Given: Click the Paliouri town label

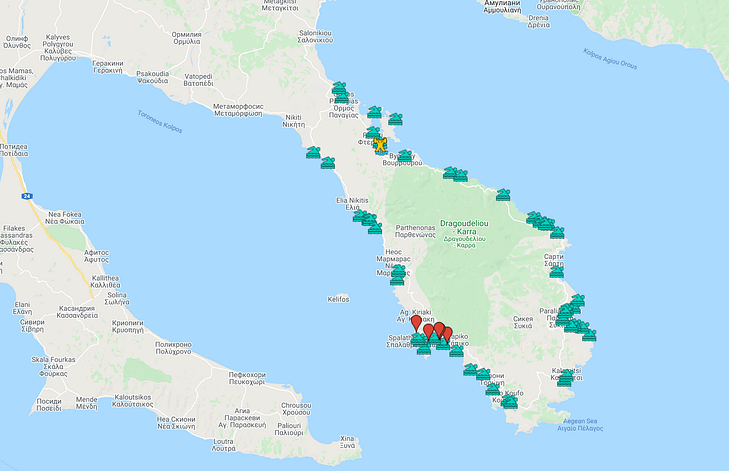Looking at the screenshot, I should pyautogui.click(x=289, y=429).
